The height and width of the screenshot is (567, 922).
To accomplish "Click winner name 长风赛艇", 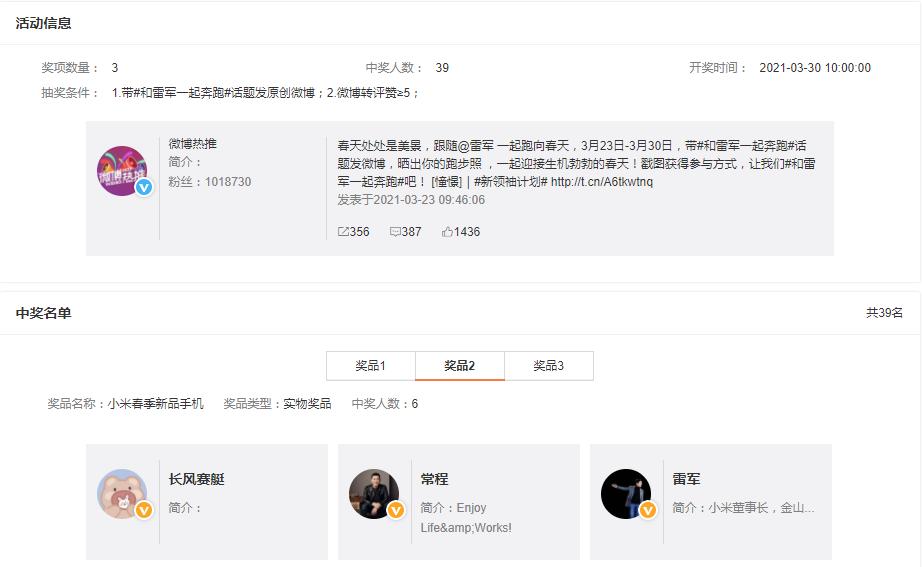I will [x=196, y=479].
